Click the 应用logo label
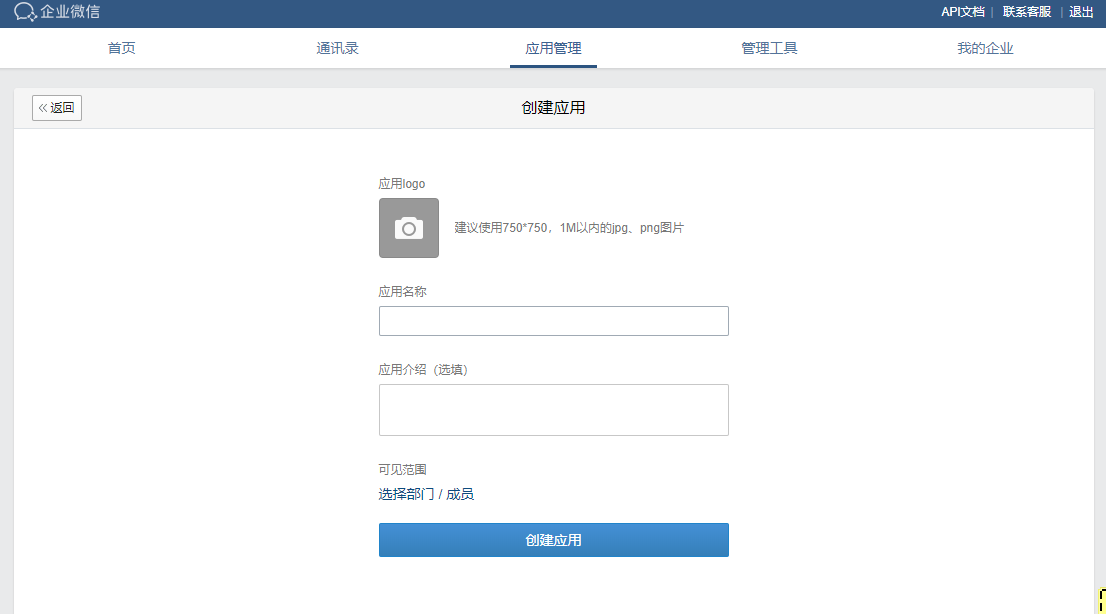 pyautogui.click(x=401, y=183)
